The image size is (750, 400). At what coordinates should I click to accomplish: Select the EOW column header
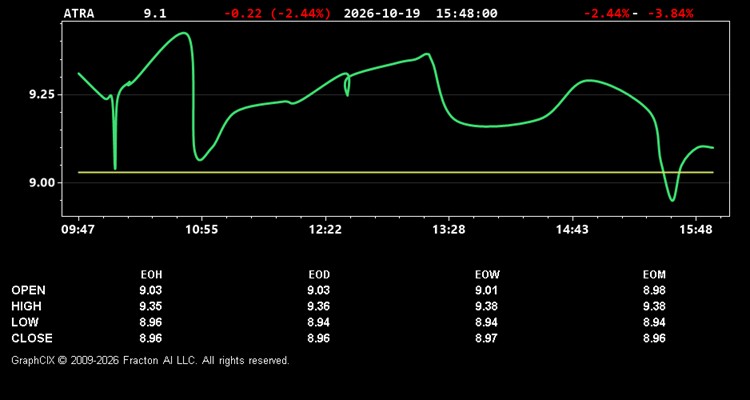[487, 275]
